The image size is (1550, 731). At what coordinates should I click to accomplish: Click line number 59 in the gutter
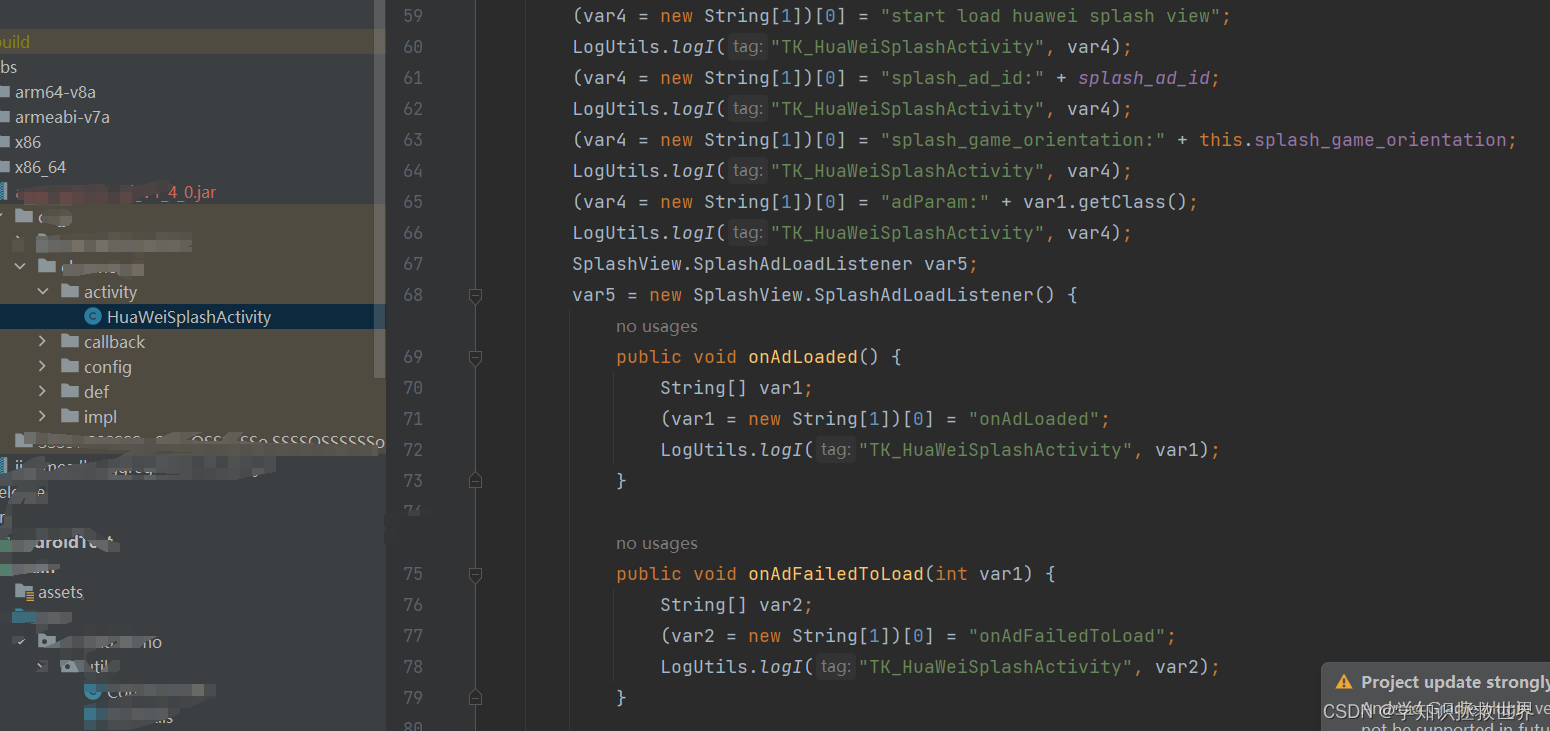point(412,16)
